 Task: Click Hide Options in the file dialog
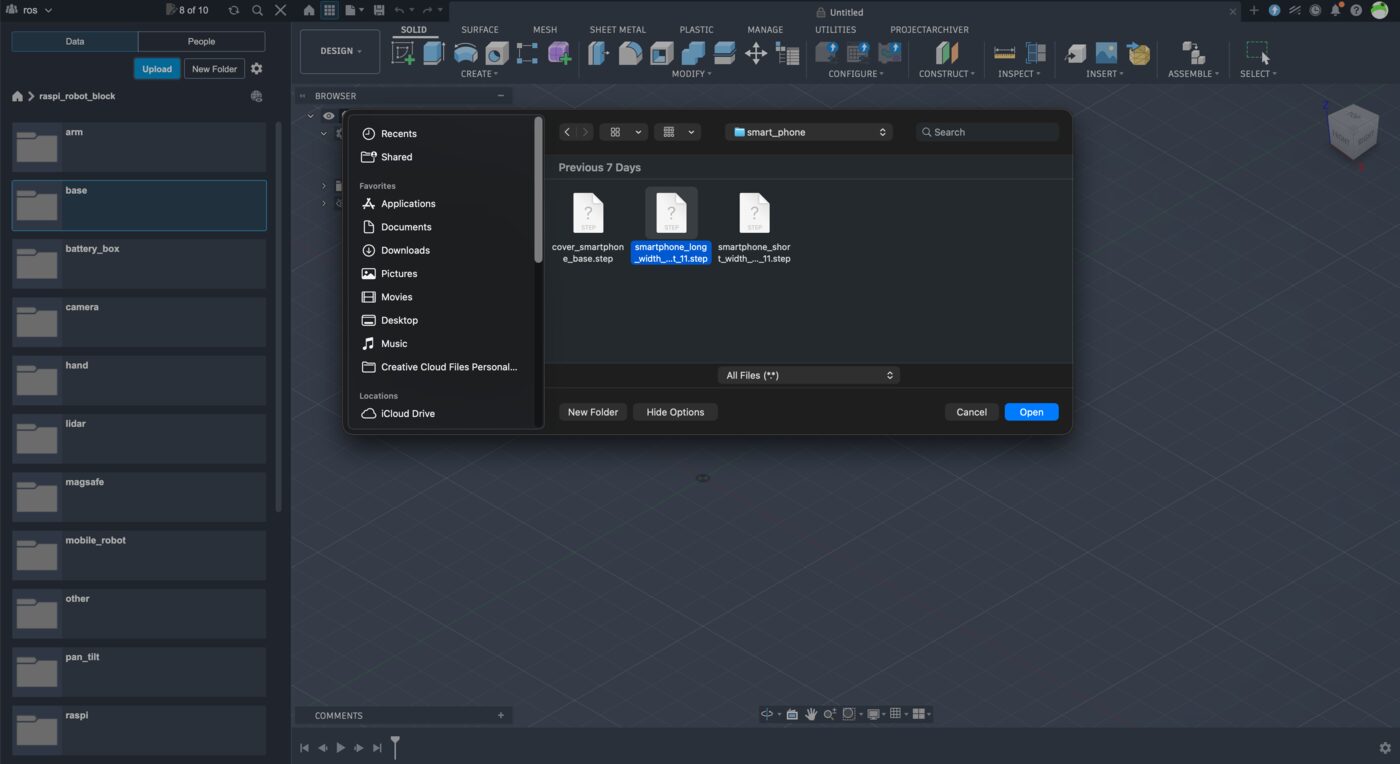(675, 412)
